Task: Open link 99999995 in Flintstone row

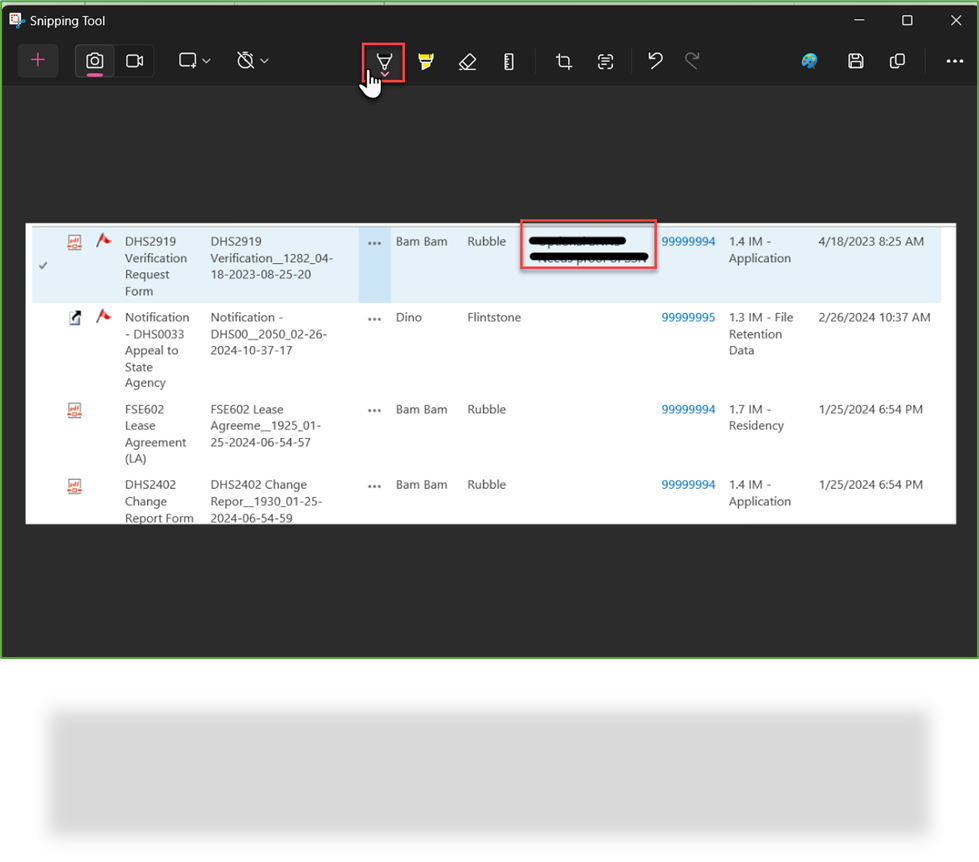Action: click(688, 317)
